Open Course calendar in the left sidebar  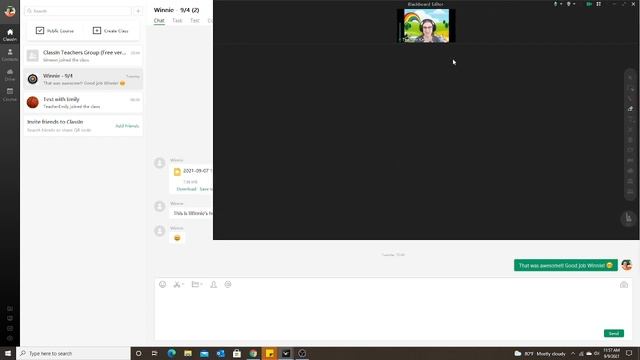coord(10,95)
